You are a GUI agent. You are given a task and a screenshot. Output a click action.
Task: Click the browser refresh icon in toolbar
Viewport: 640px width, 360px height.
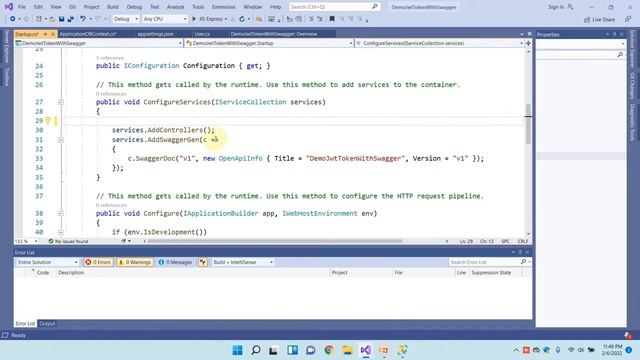[242, 19]
